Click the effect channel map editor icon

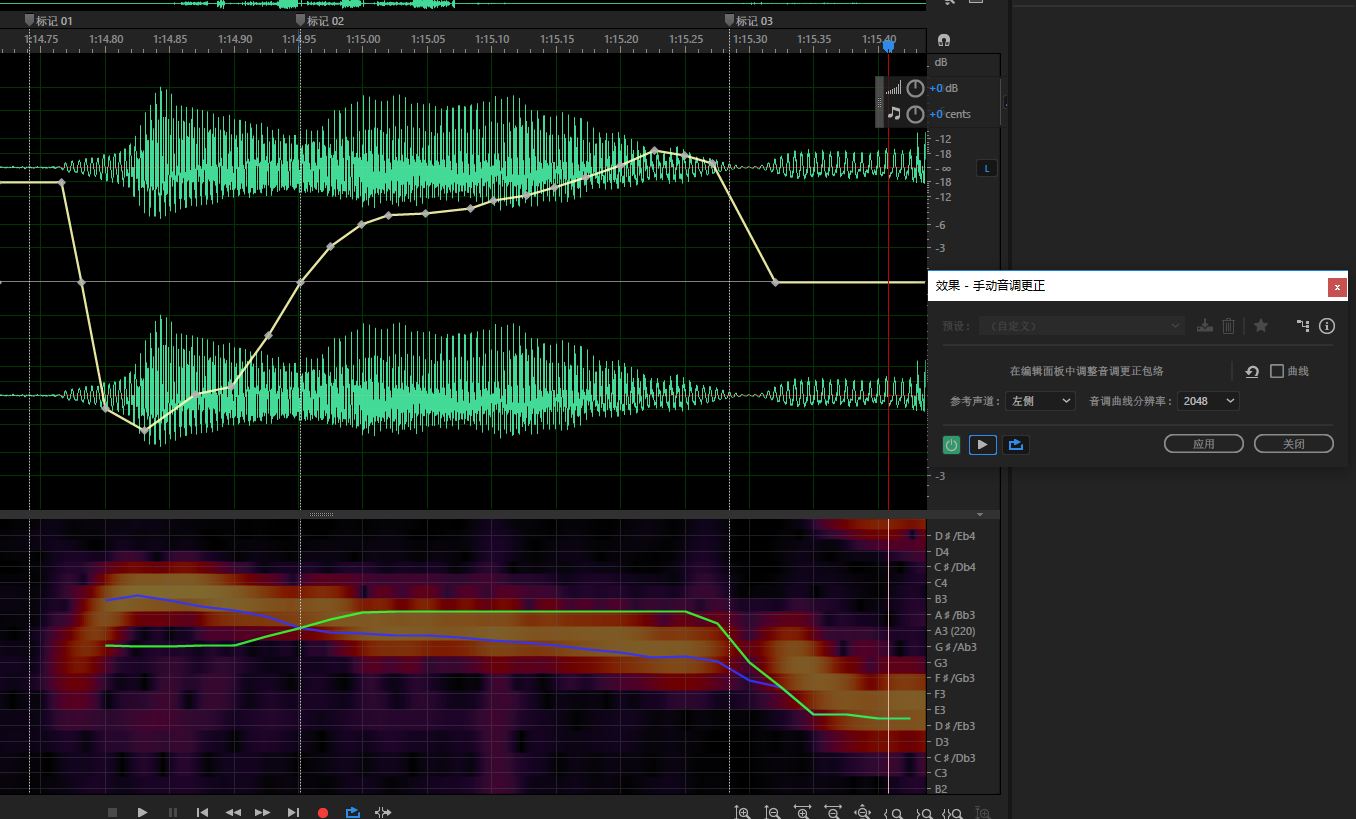click(x=1302, y=325)
